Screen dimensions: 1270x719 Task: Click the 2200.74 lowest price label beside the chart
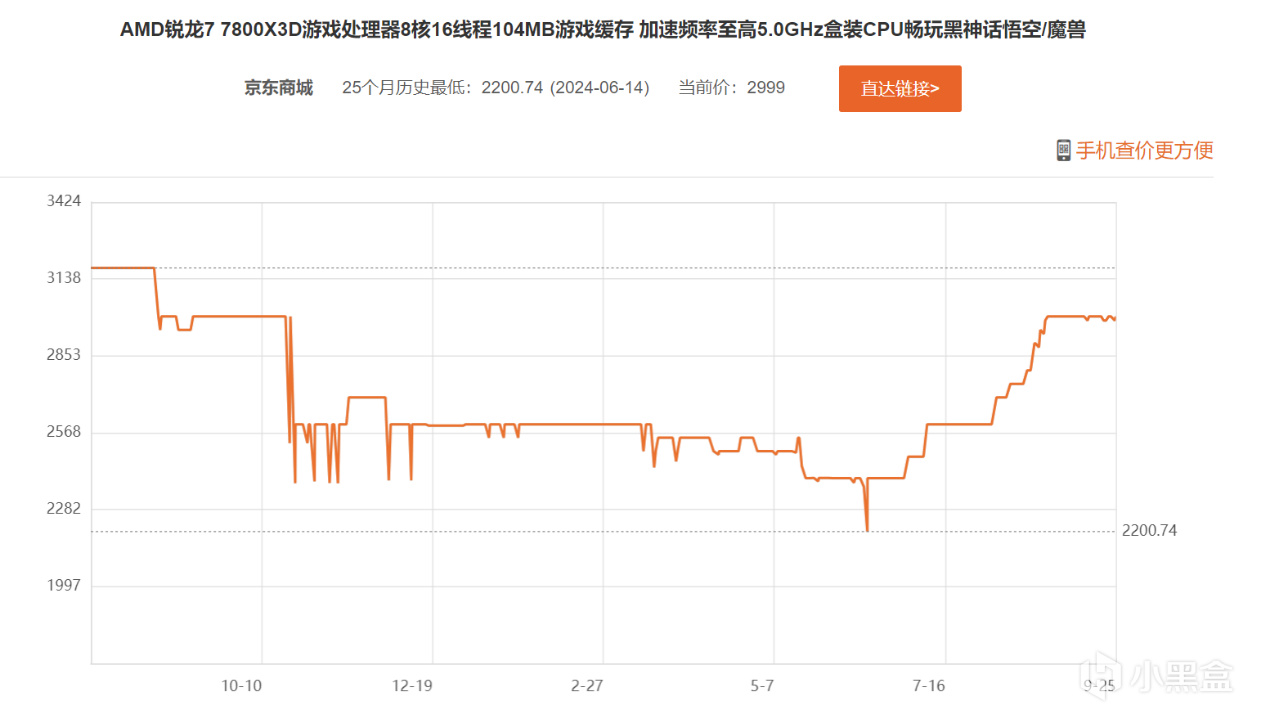coord(1150,531)
